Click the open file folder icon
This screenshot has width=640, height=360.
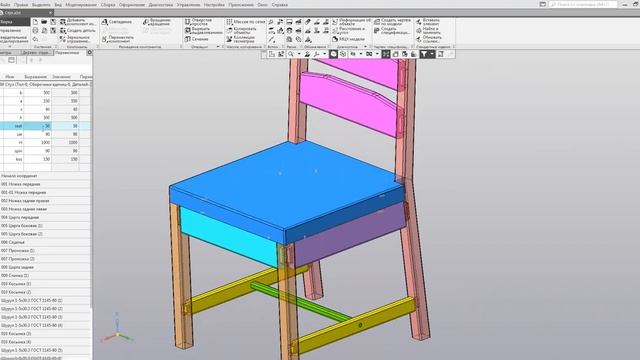44,22
